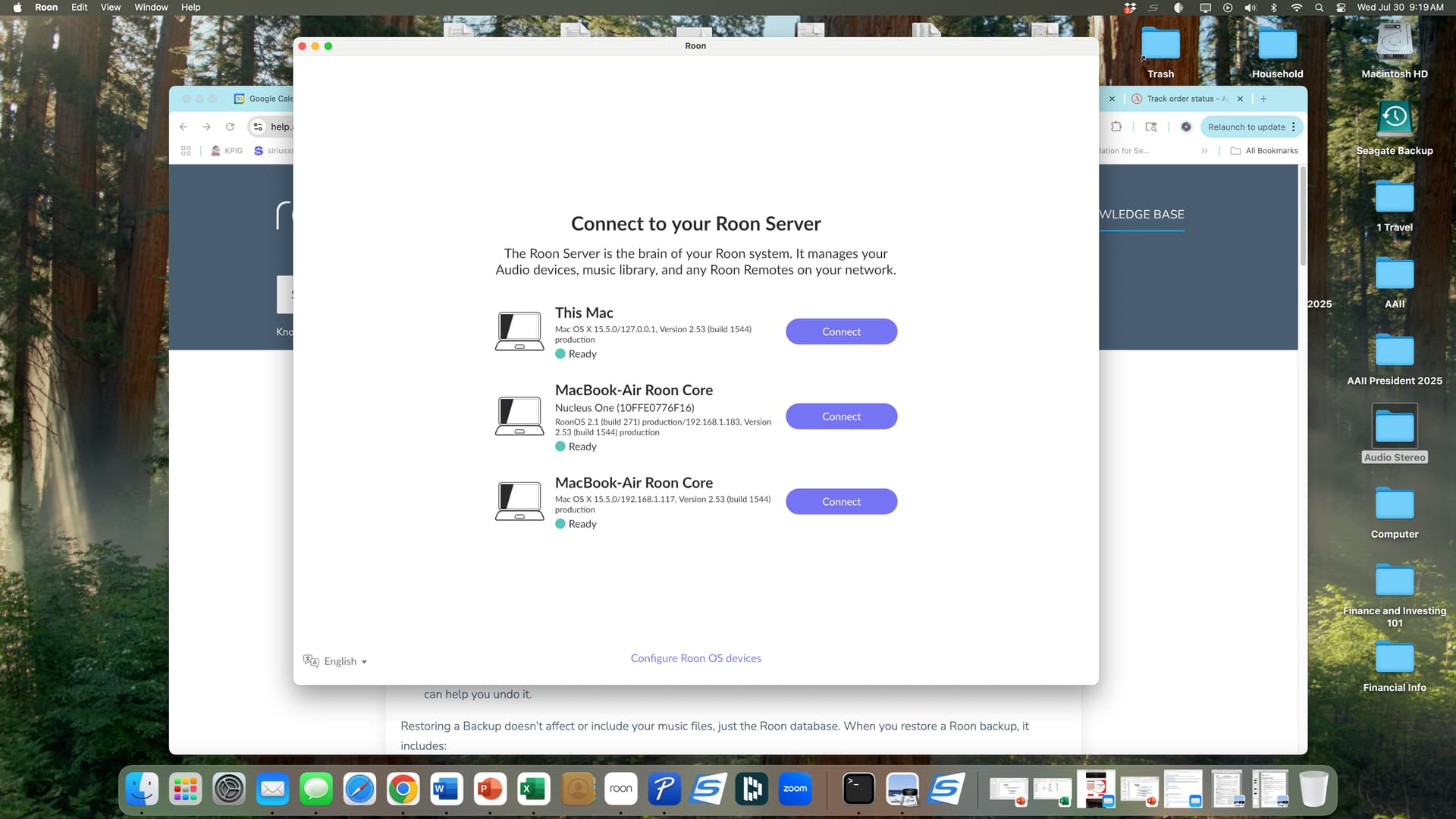Connect to the This Mac Roon server
This screenshot has height=819, width=1456.
(x=841, y=331)
